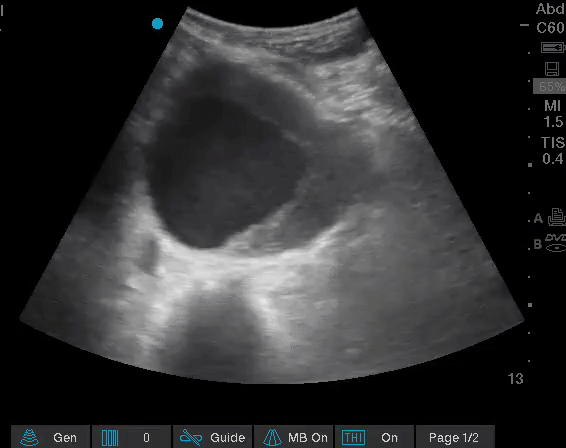The image size is (566, 448).
Task: Select the Gen optimization button
Action: (x=50, y=437)
